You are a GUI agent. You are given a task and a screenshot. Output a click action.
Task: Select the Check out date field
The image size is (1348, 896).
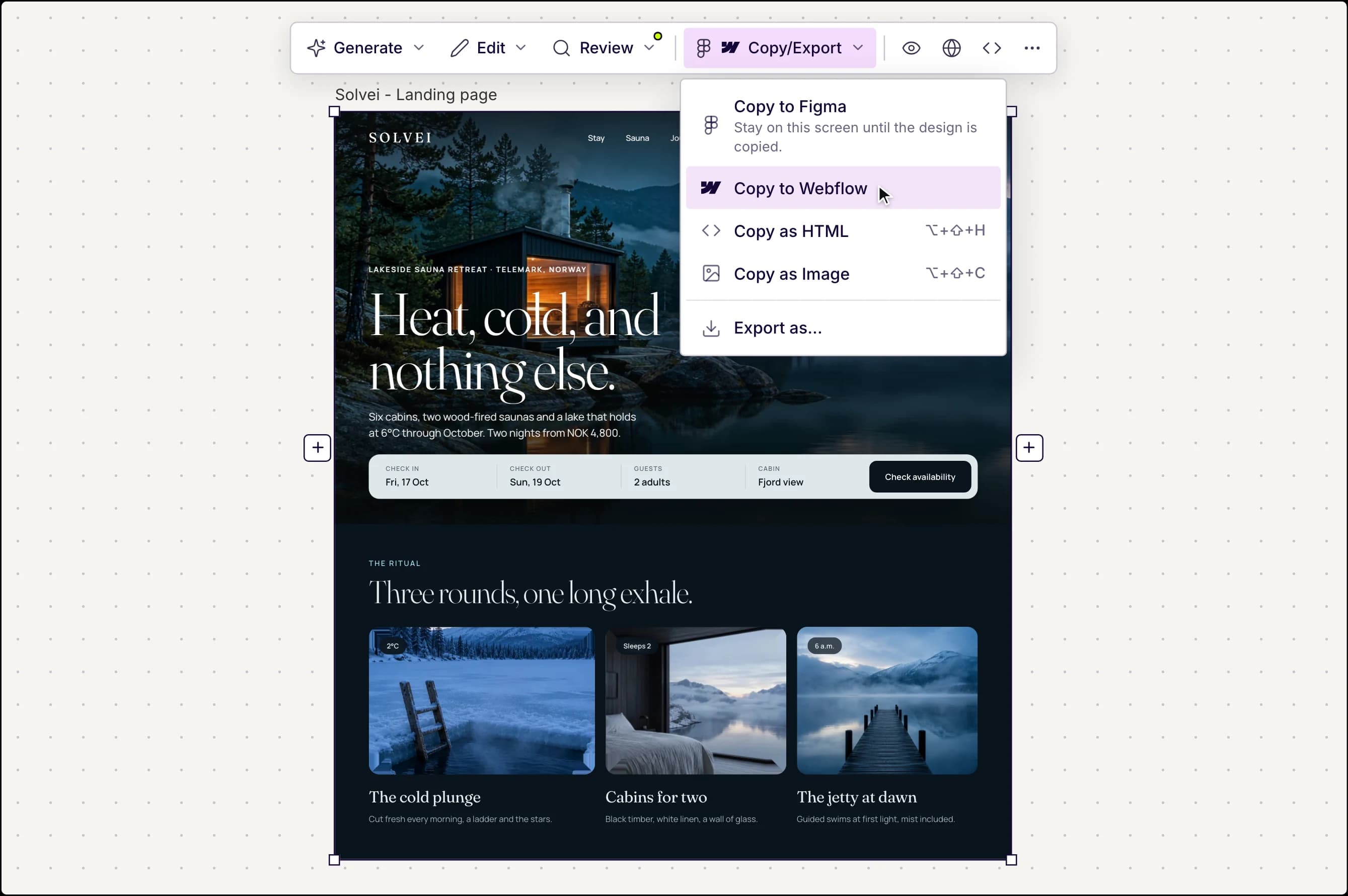[560, 476]
